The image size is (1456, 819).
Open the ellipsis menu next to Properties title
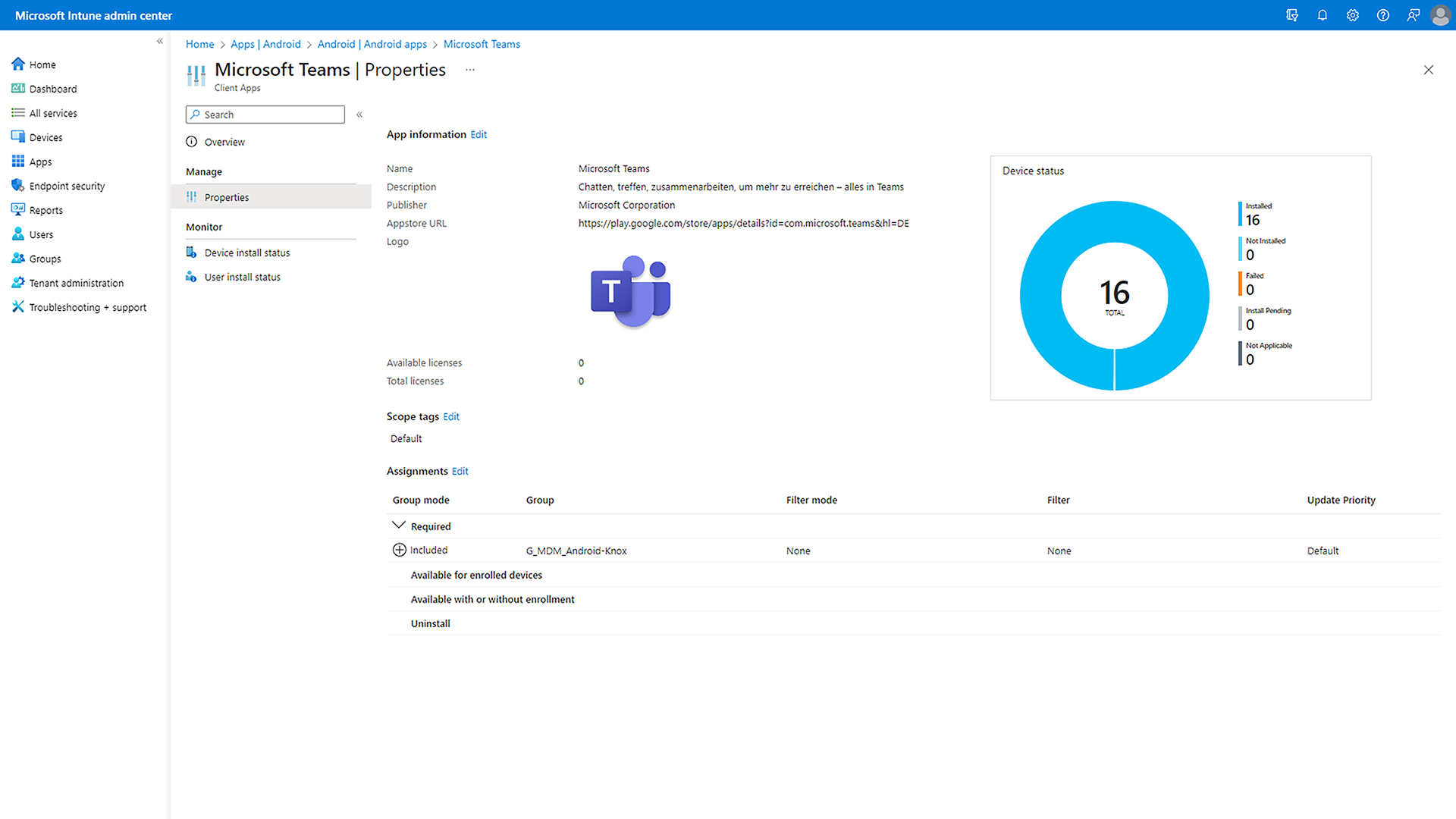(x=469, y=70)
